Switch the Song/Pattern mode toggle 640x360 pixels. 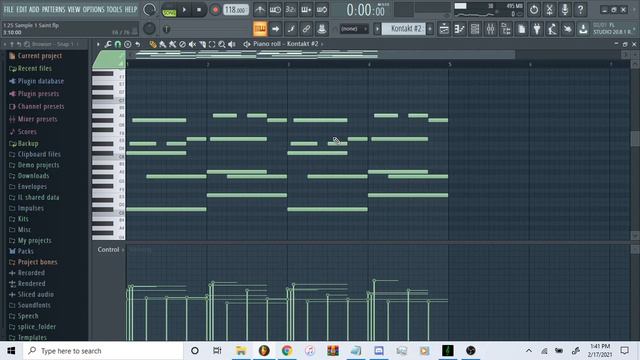169,10
